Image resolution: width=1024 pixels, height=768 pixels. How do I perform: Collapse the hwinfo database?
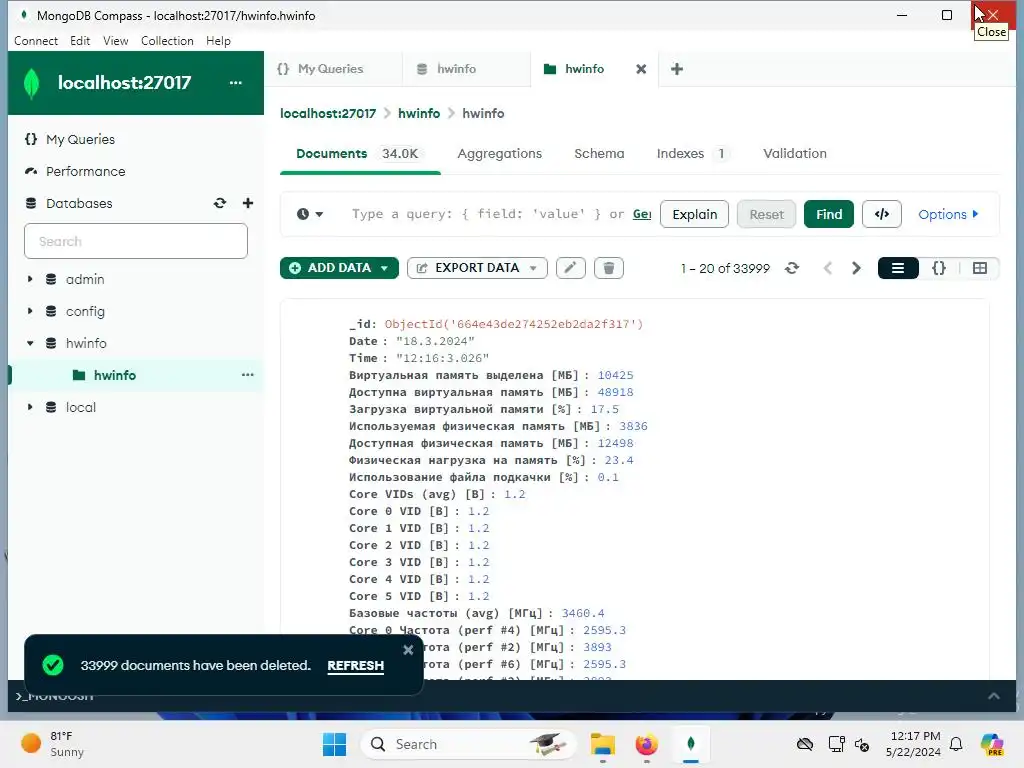pos(30,344)
